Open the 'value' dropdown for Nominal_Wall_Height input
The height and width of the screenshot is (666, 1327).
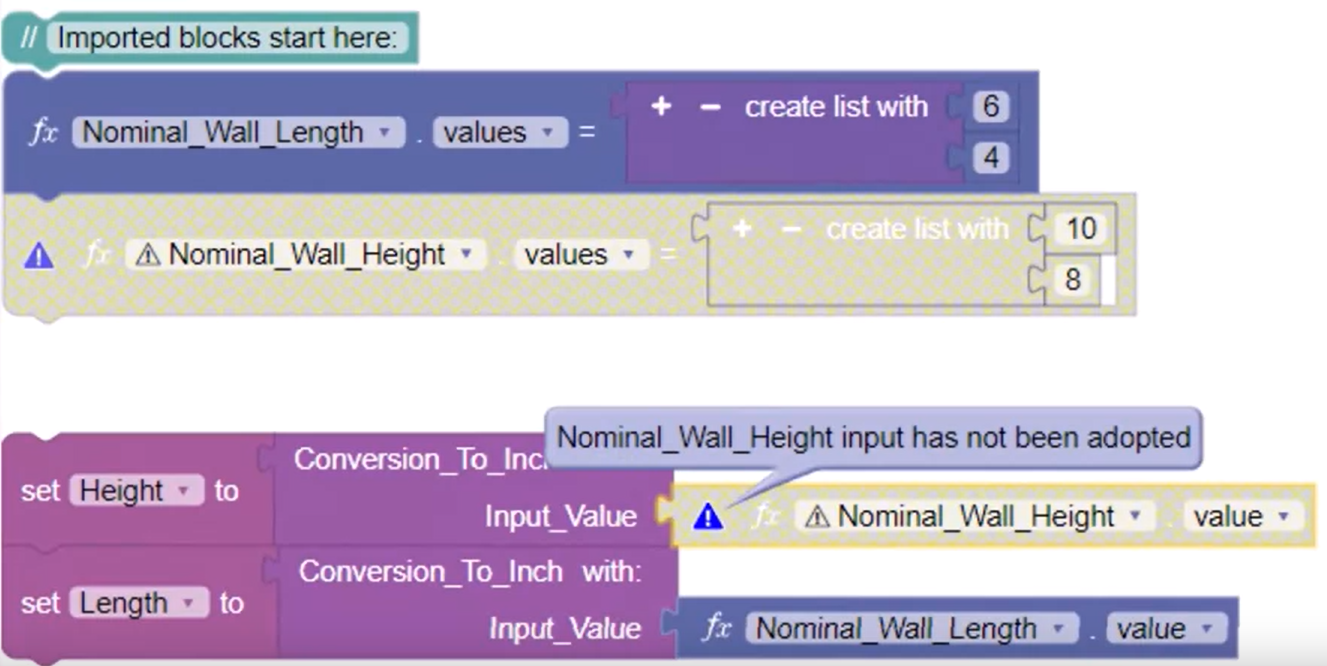1243,516
